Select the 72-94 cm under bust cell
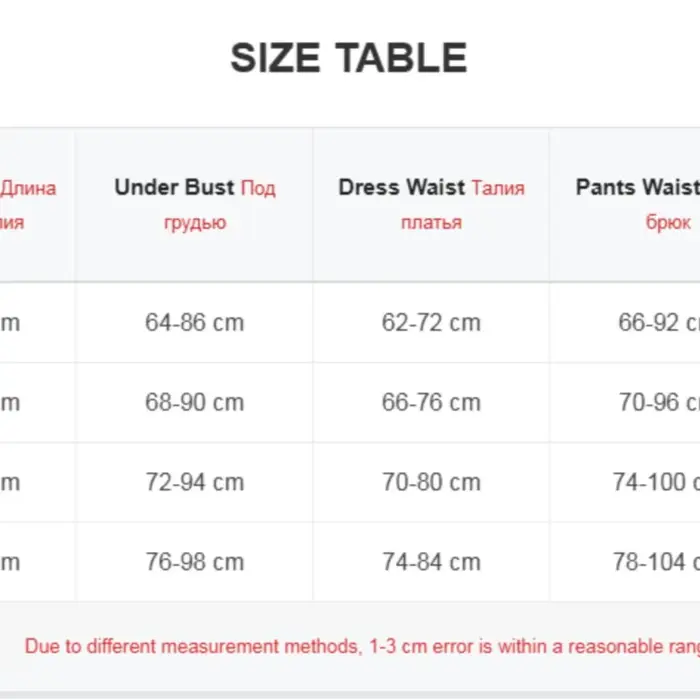 point(195,482)
